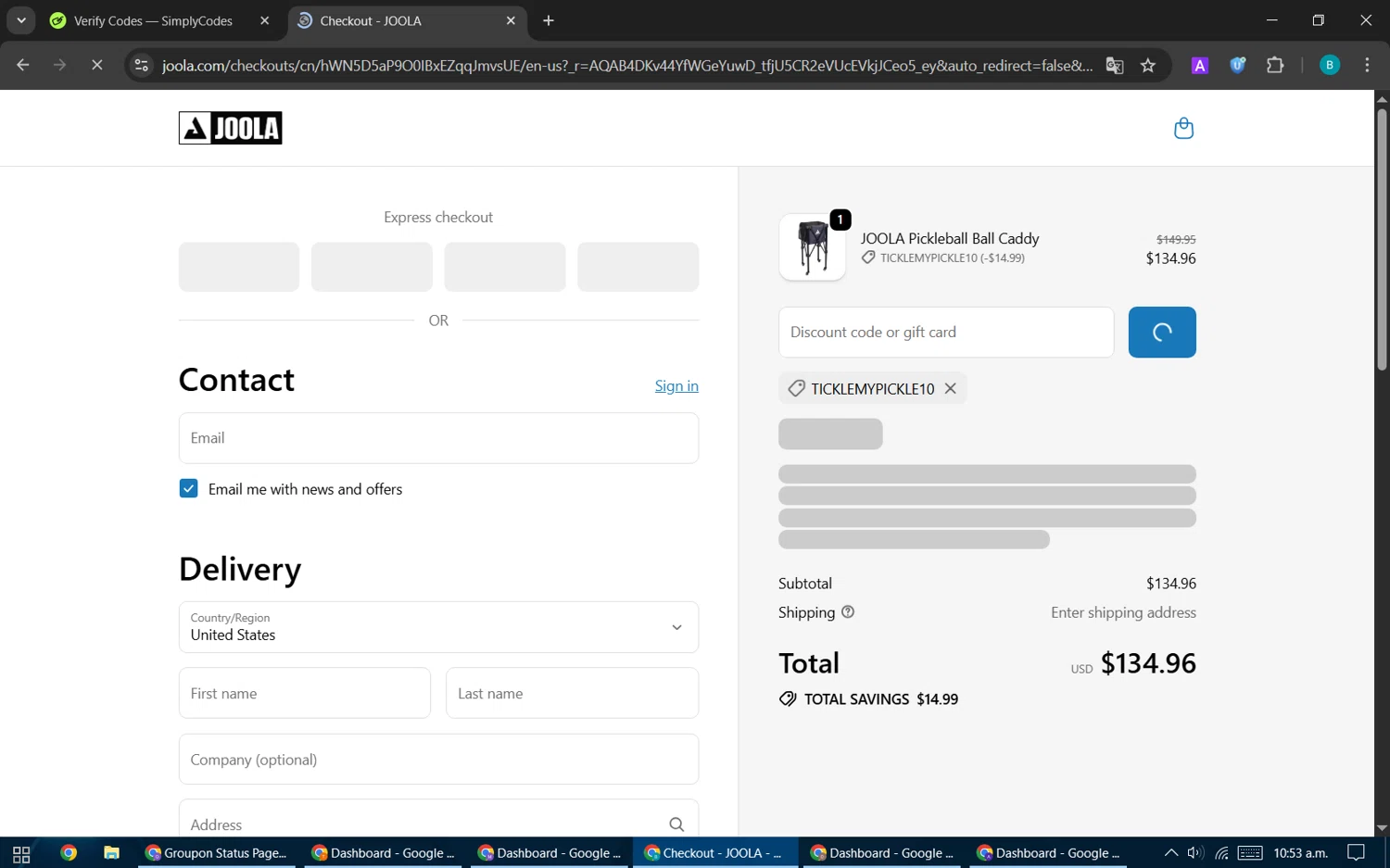This screenshot has height=868, width=1390.
Task: Stop loading the page in browser toolbar
Action: [x=96, y=65]
